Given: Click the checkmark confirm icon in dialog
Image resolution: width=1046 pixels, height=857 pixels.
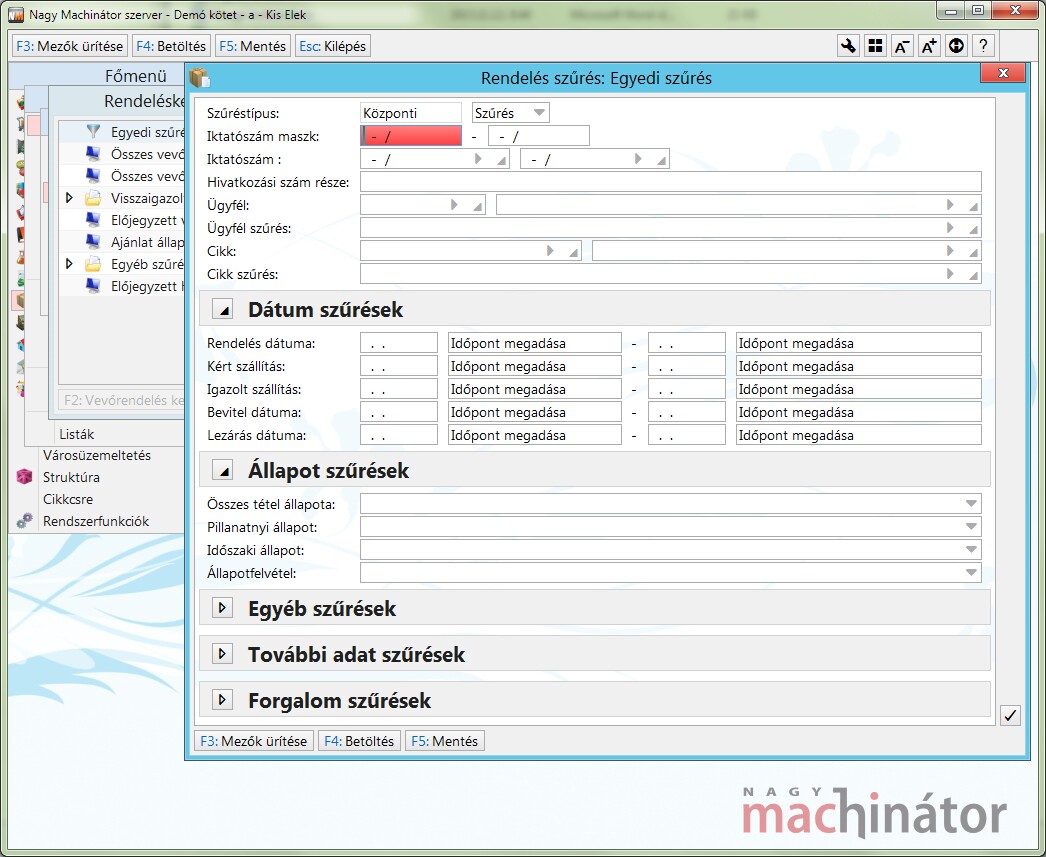Looking at the screenshot, I should [1011, 716].
